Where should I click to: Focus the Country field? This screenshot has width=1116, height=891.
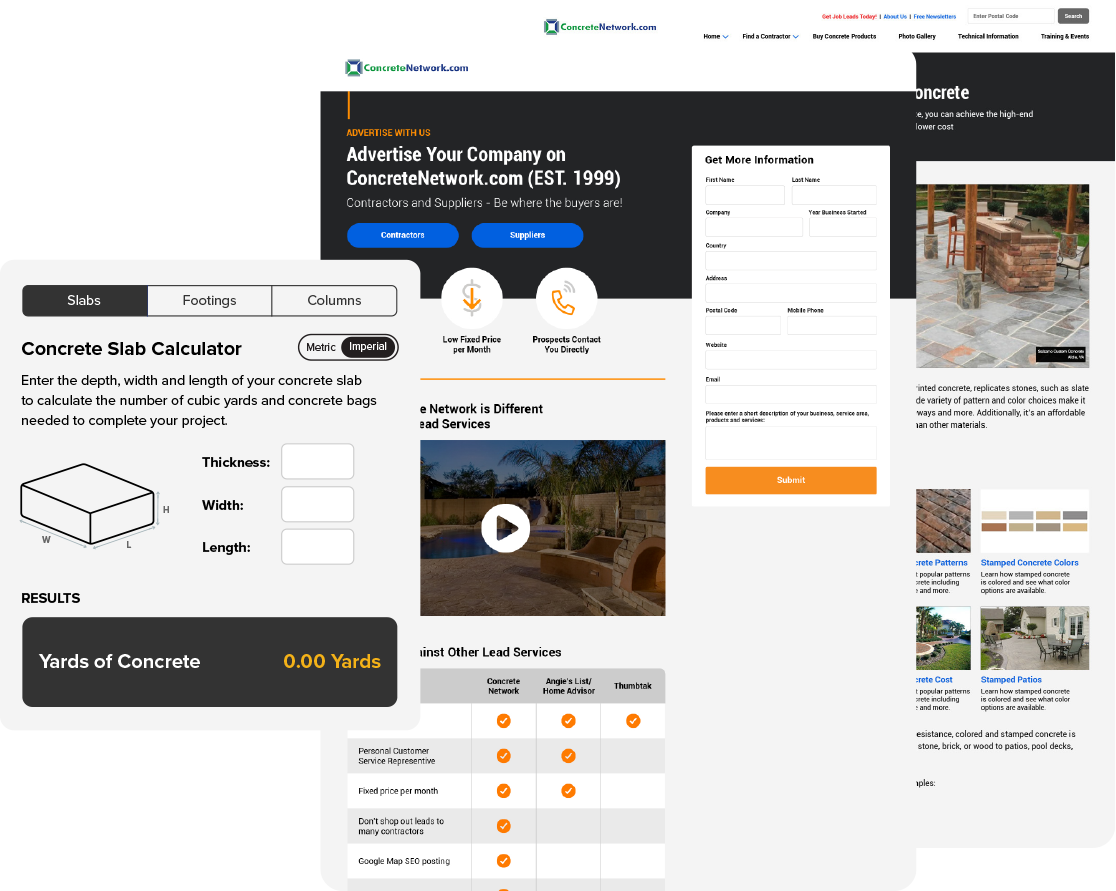791,260
